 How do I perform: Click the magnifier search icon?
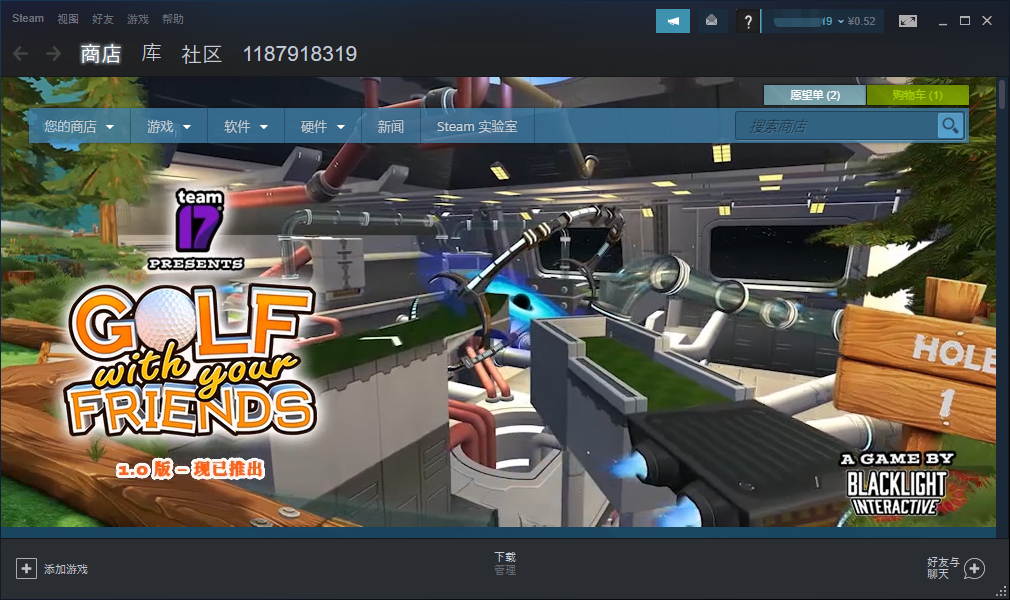[x=950, y=126]
